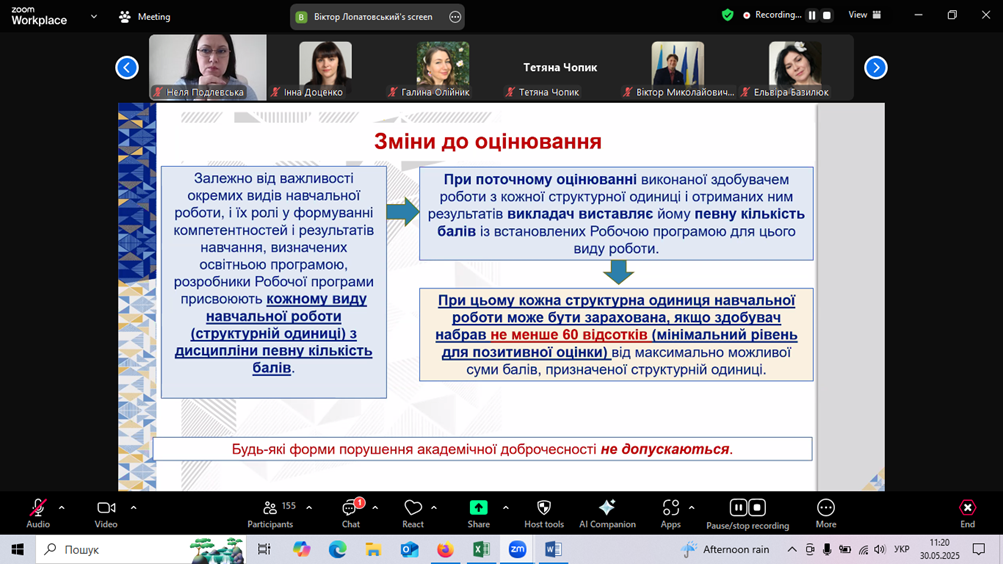This screenshot has height=564, width=1003.
Task: Stop recording via top-bar stop icon
Action: coord(826,15)
